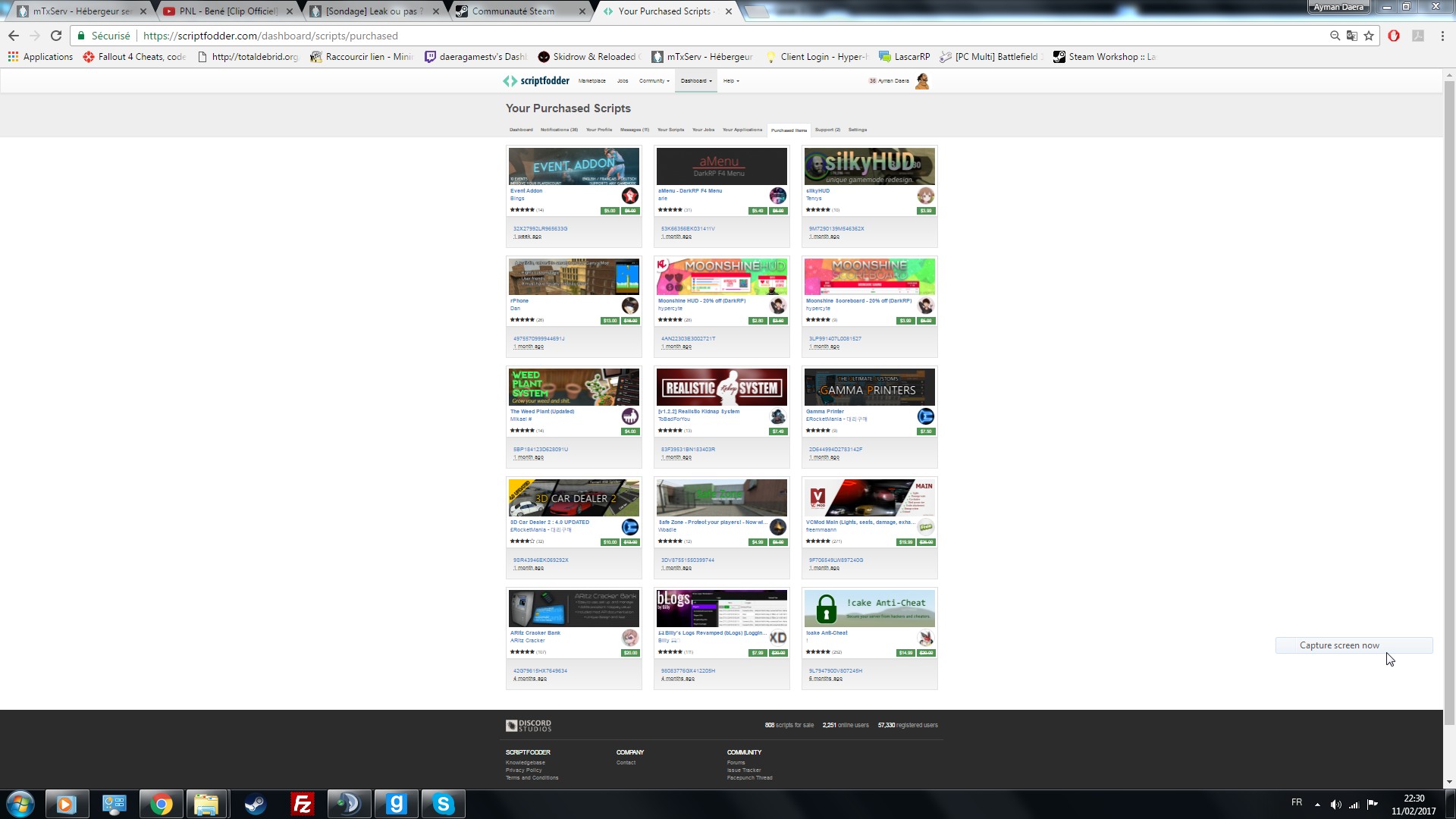
Task: Click ARitz Cracker avatar on Cracker Bank card
Action: (629, 638)
